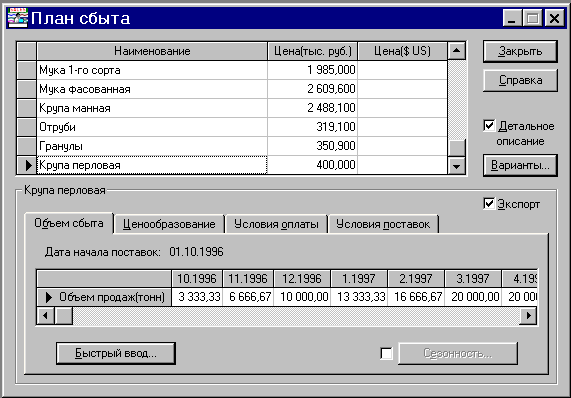The height and width of the screenshot is (398, 571).
Task: Click the Цена($ US) cell for Гранулы
Action: (x=402, y=146)
